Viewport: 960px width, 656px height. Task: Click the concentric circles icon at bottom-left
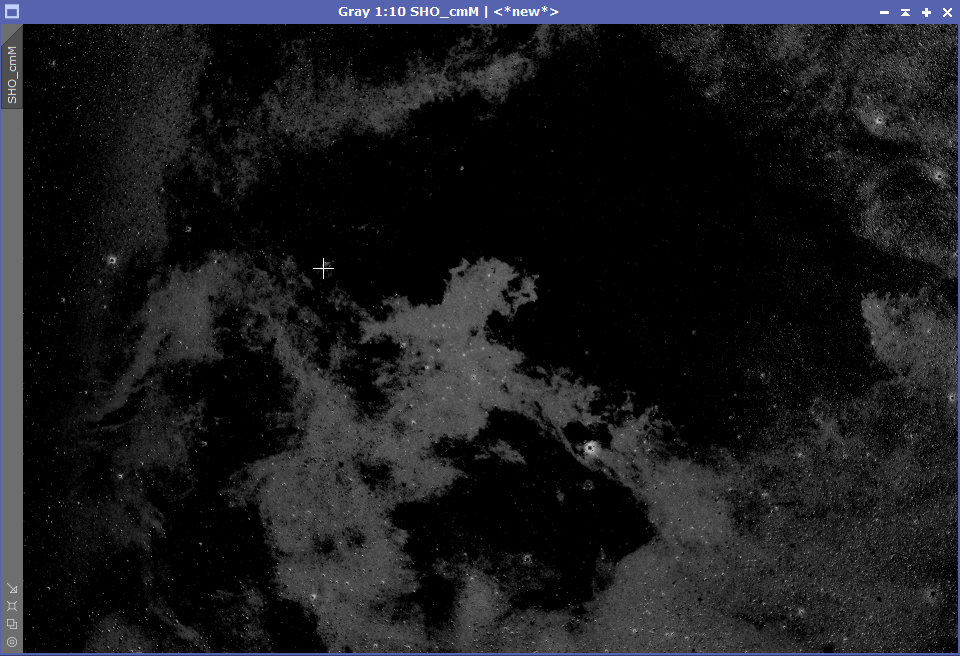tap(12, 642)
